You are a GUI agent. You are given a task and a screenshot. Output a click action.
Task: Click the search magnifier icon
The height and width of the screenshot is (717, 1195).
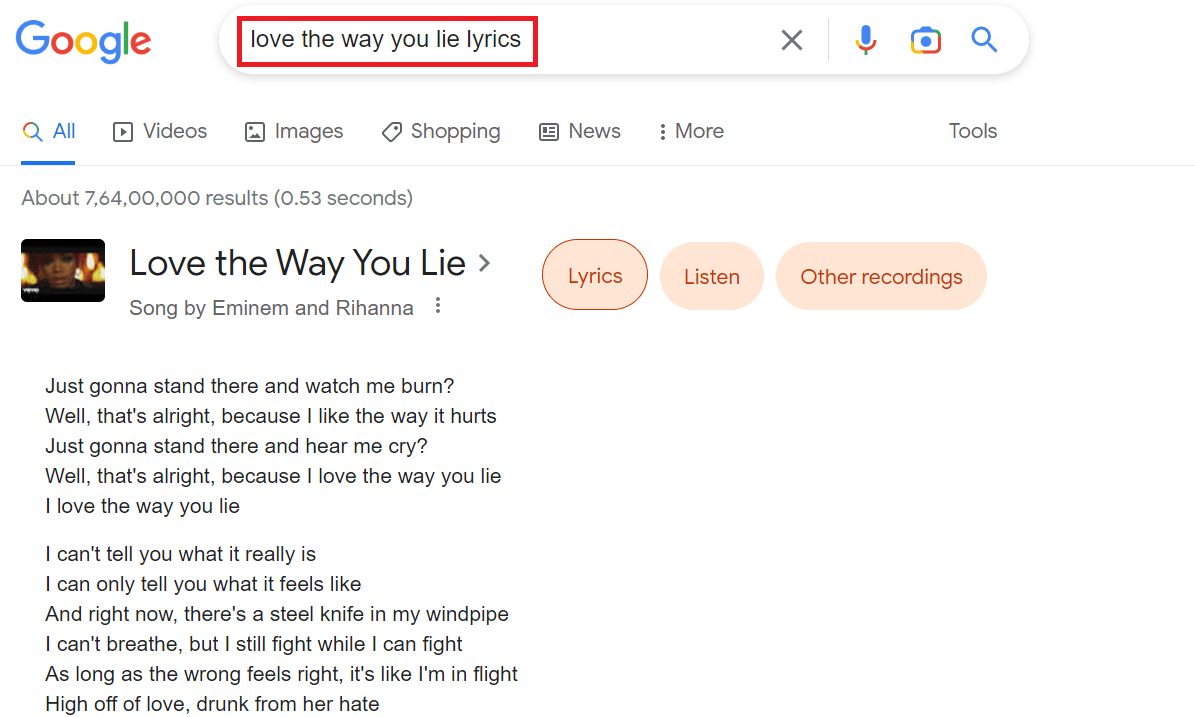click(984, 40)
